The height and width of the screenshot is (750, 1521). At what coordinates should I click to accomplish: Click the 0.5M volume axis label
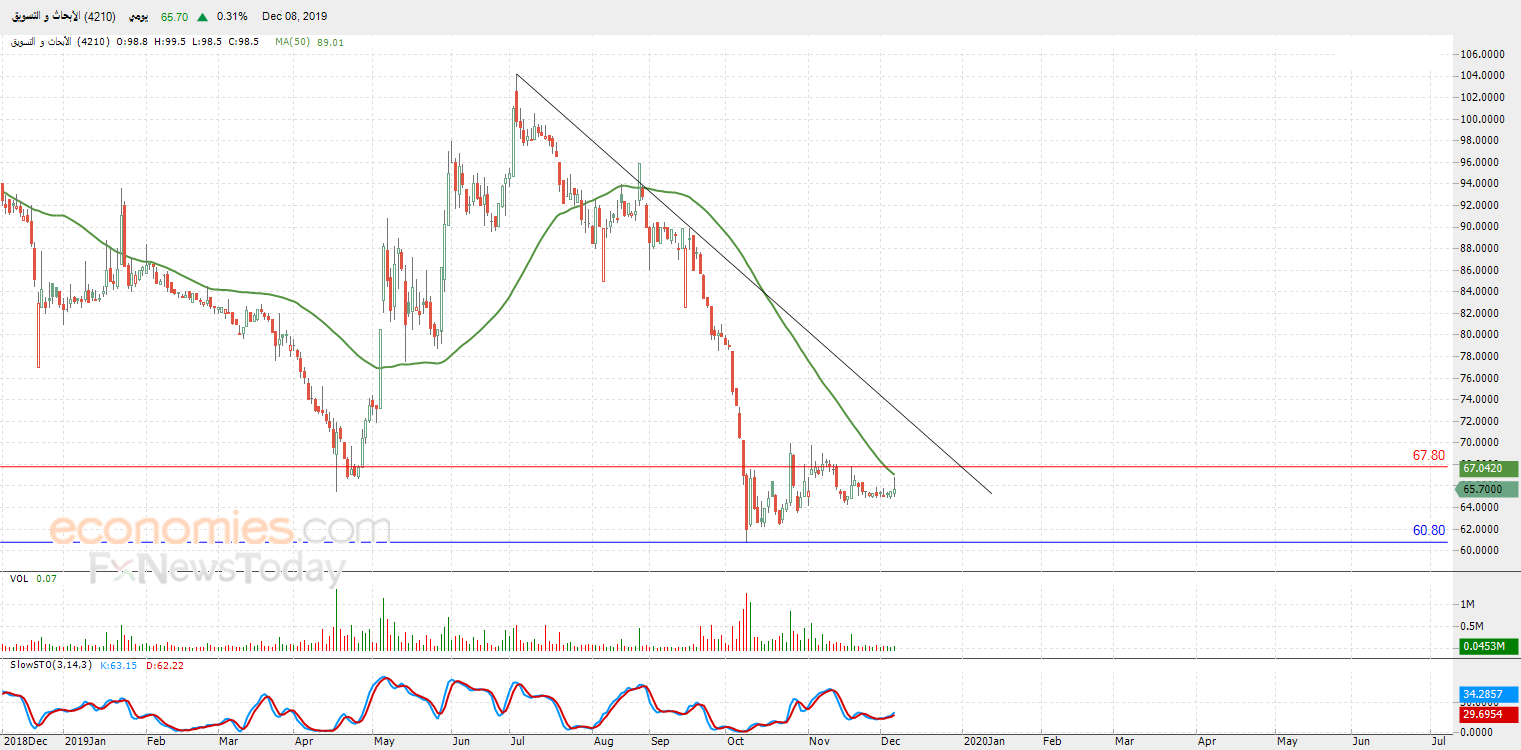click(x=1474, y=626)
